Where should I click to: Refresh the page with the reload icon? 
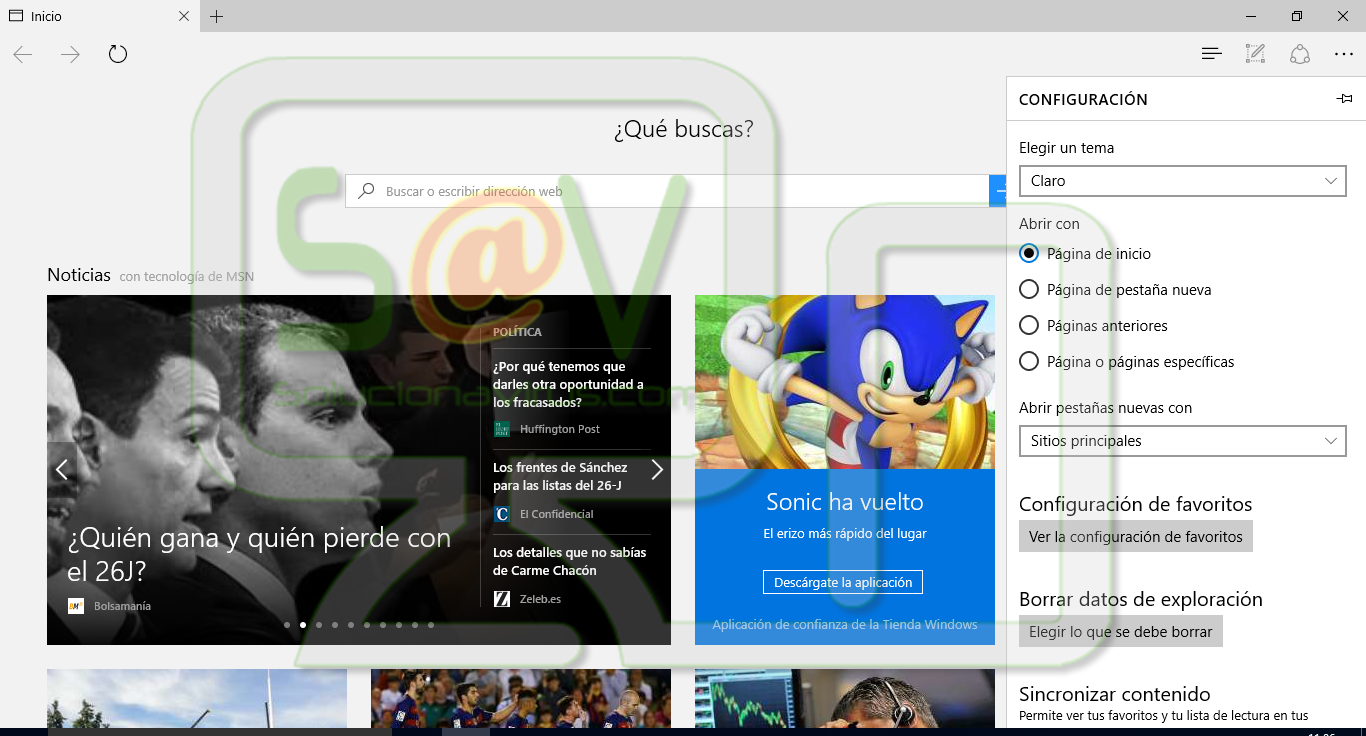[118, 54]
